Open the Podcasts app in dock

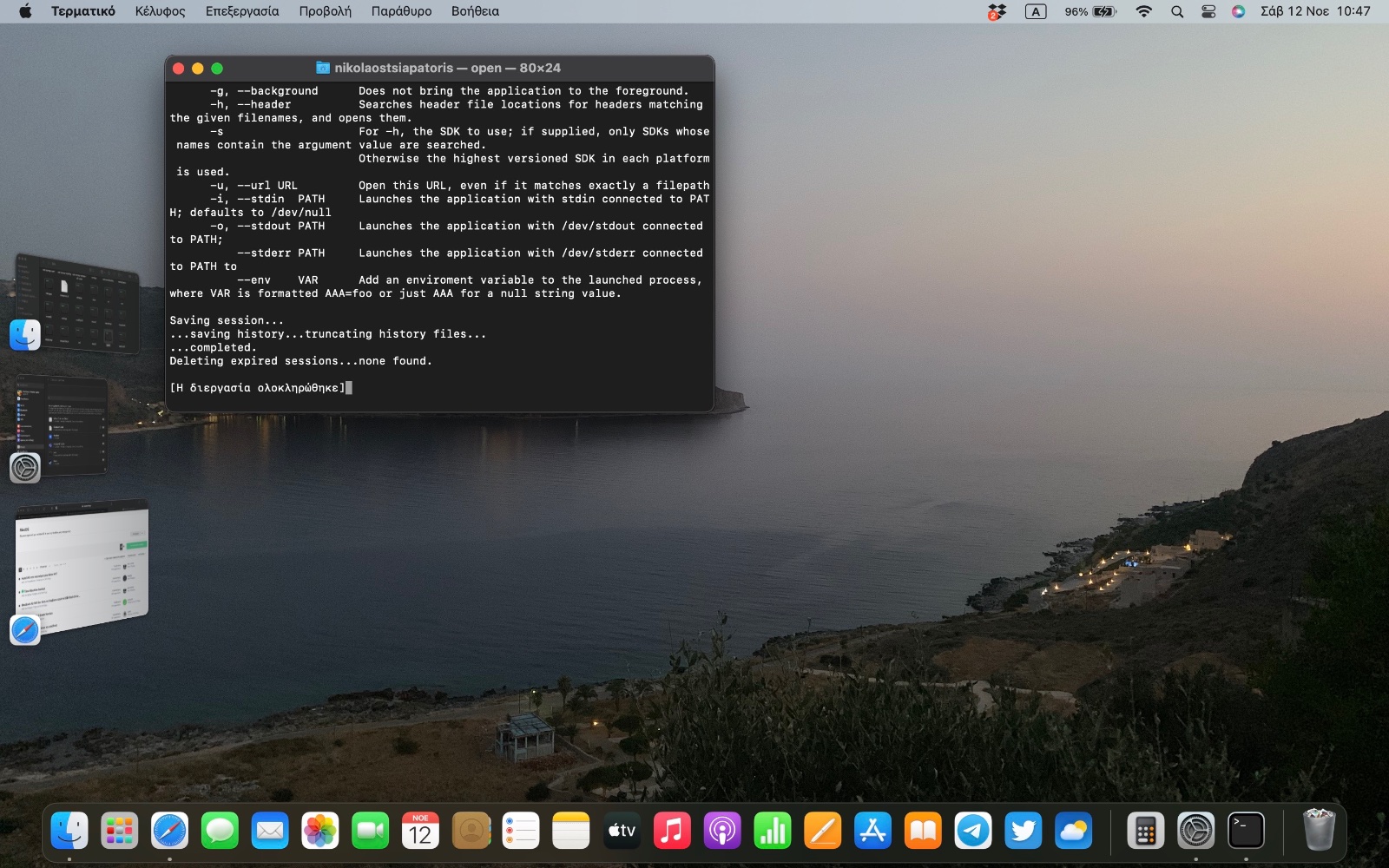721,832
